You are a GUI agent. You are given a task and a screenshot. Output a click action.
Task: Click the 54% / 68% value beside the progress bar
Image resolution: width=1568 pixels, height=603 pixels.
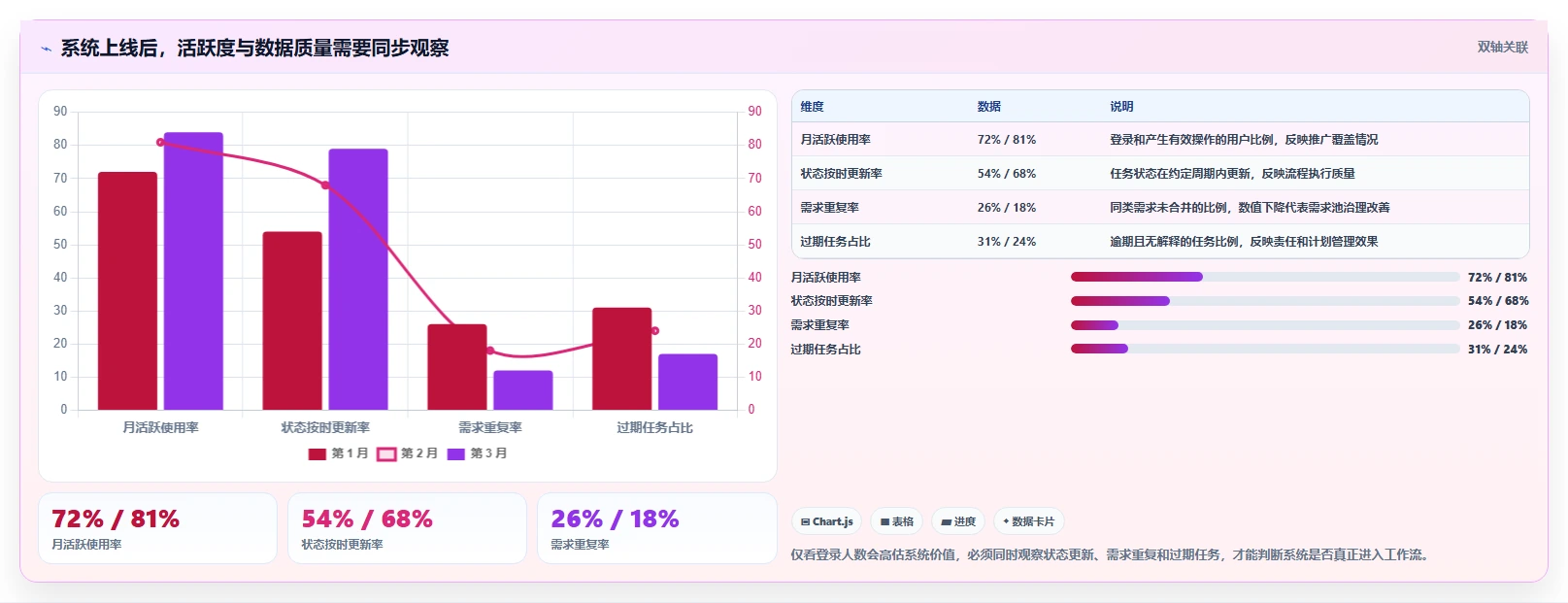pos(1498,301)
